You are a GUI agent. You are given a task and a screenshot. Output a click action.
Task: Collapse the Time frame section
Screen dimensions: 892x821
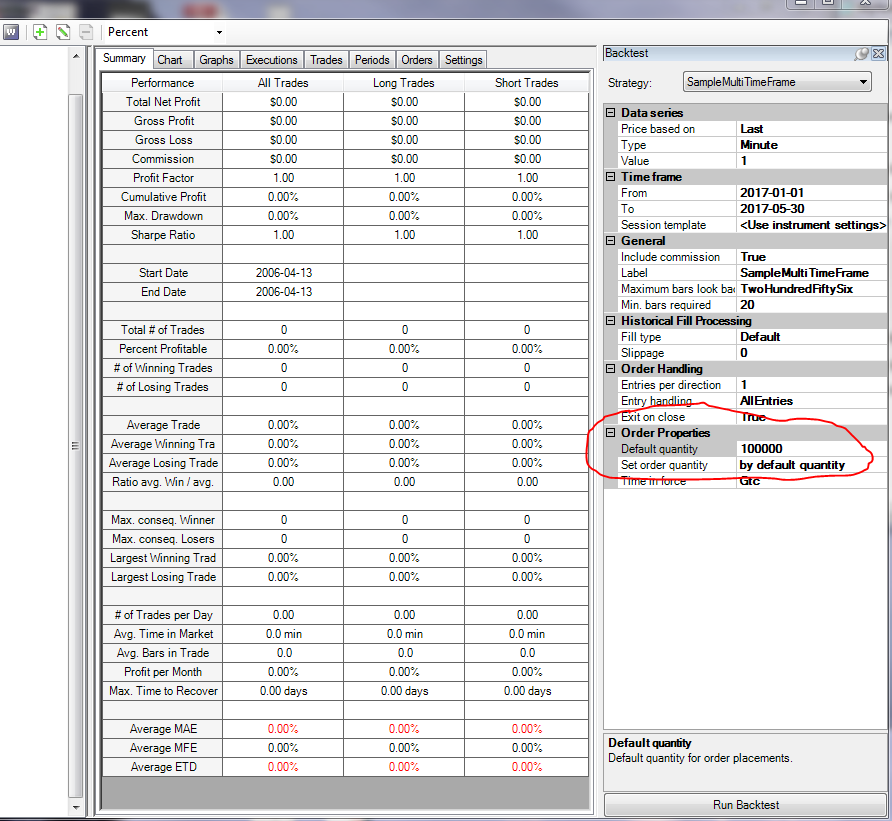[x=610, y=176]
